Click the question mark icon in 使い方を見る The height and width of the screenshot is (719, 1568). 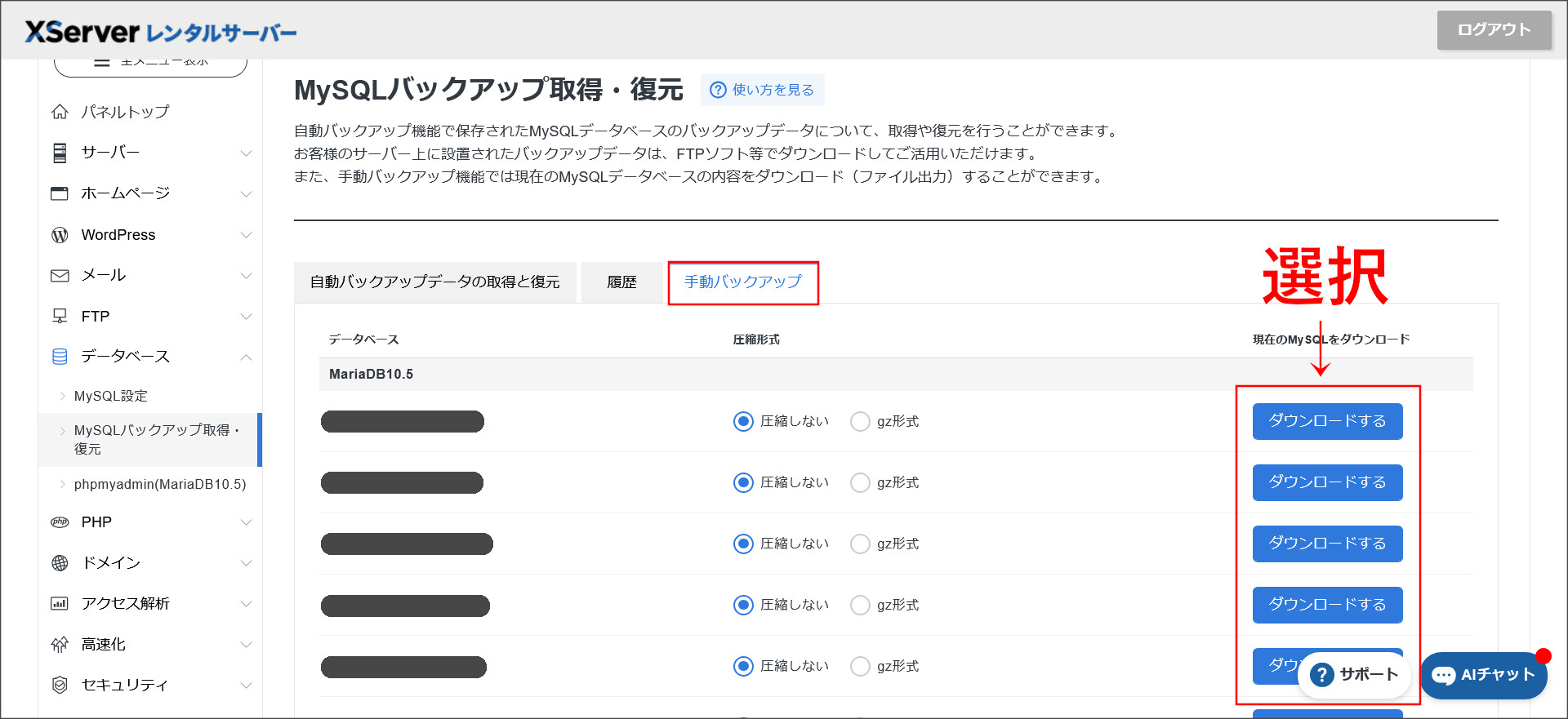point(718,90)
